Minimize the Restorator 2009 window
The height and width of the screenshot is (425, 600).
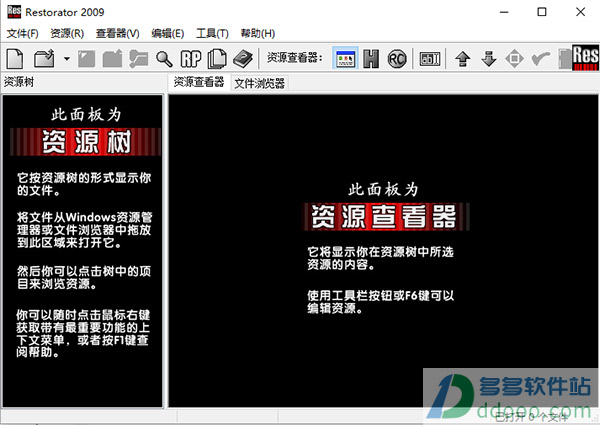pos(504,12)
